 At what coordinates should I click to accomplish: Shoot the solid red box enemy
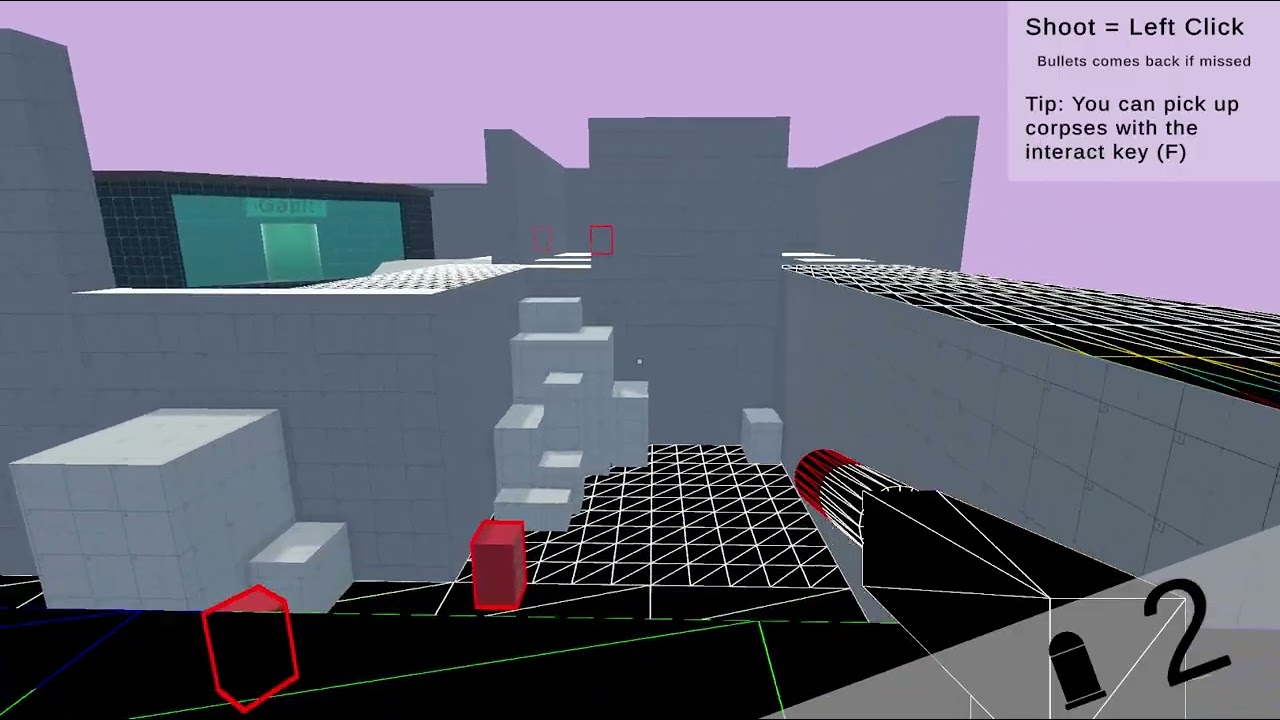click(x=498, y=565)
